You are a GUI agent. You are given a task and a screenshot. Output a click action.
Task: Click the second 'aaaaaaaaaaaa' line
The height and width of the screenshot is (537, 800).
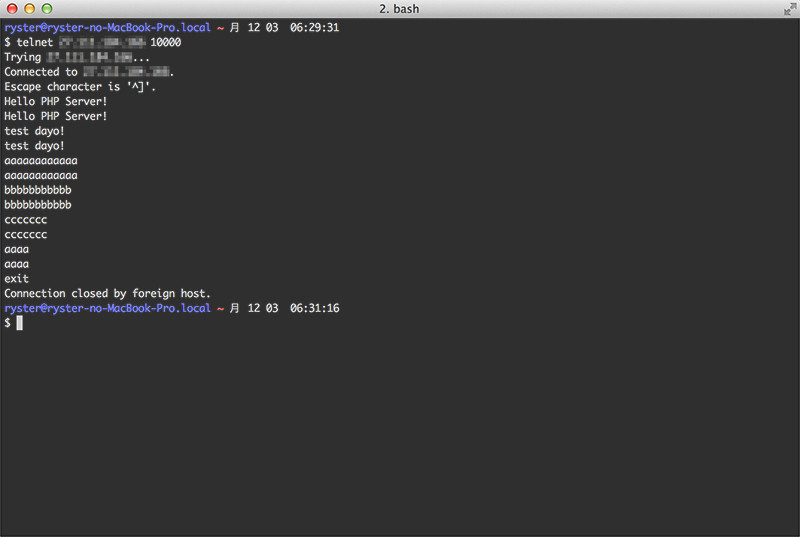tap(41, 176)
